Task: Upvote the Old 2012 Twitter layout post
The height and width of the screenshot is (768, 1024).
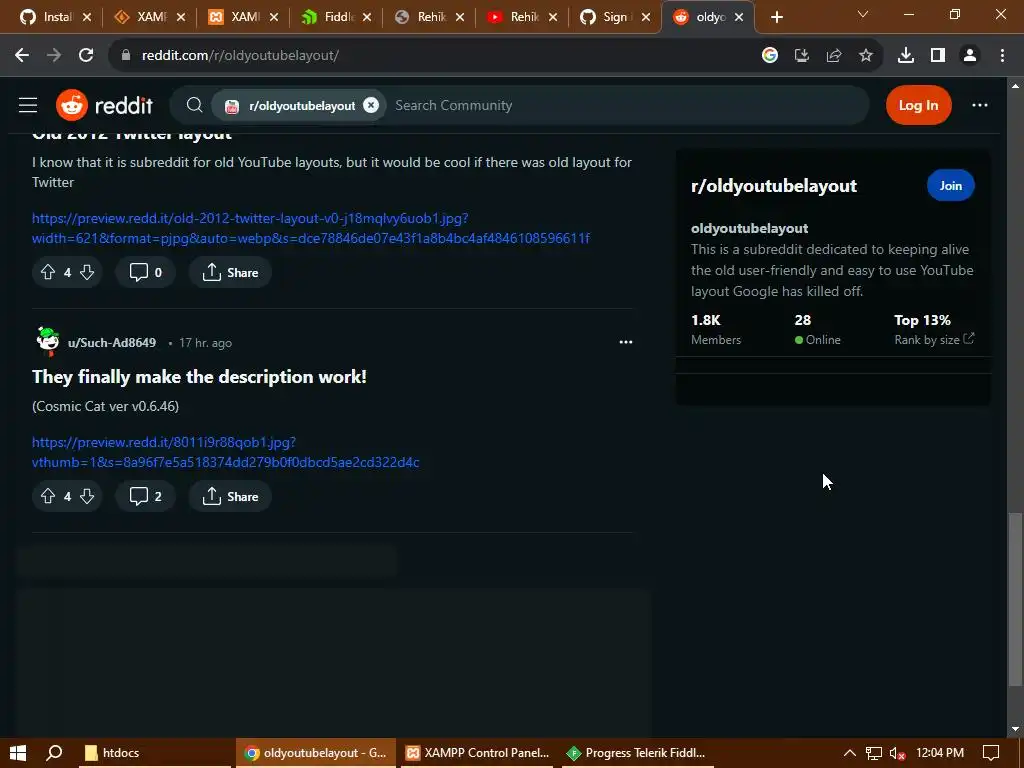Action: coord(48,272)
